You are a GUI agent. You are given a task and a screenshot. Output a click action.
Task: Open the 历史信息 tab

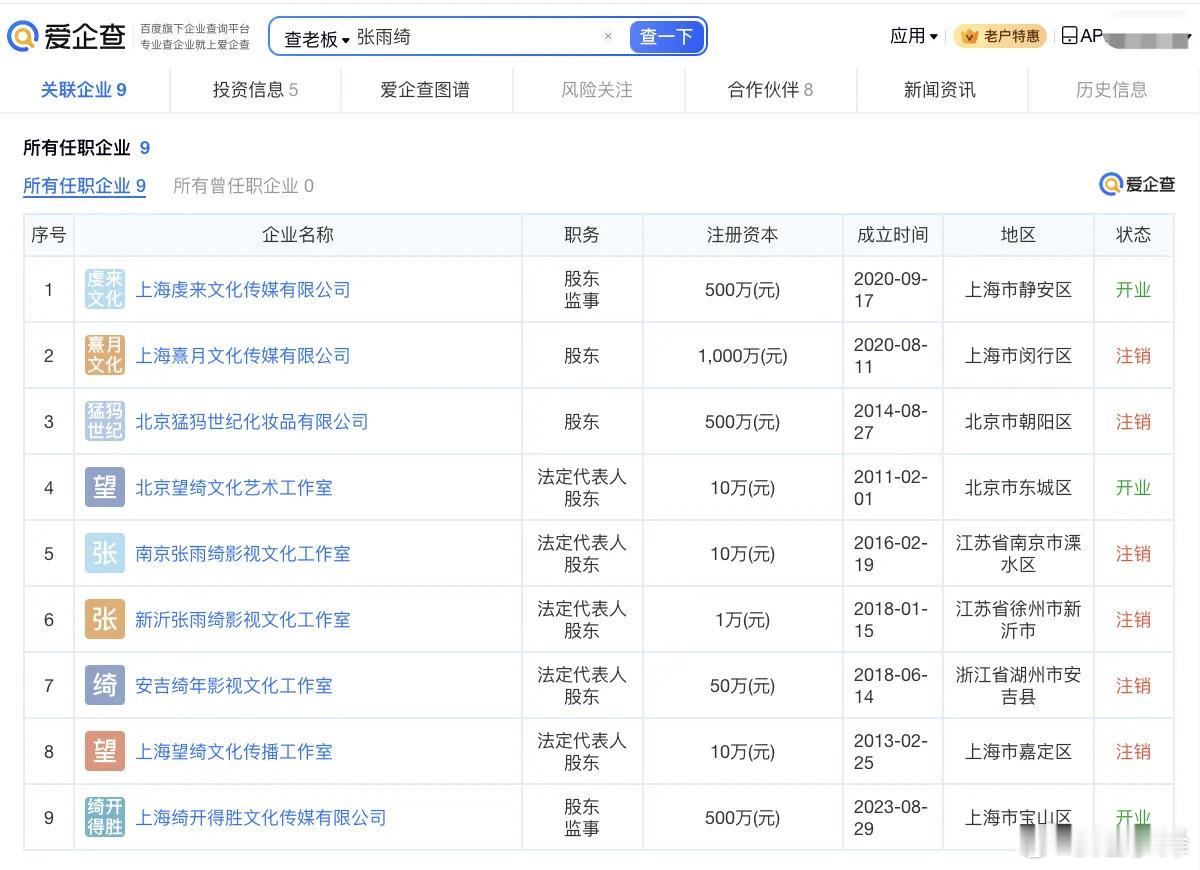[x=1112, y=90]
